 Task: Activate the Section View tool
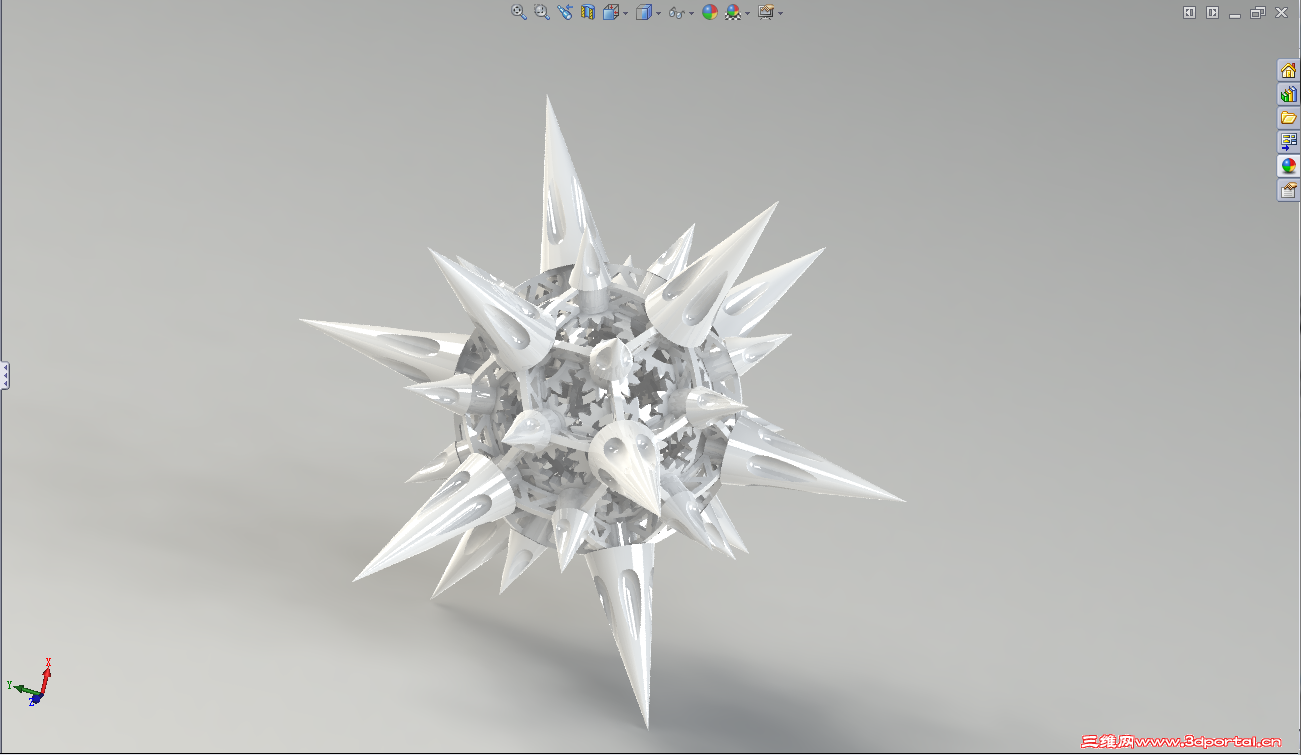coord(588,12)
